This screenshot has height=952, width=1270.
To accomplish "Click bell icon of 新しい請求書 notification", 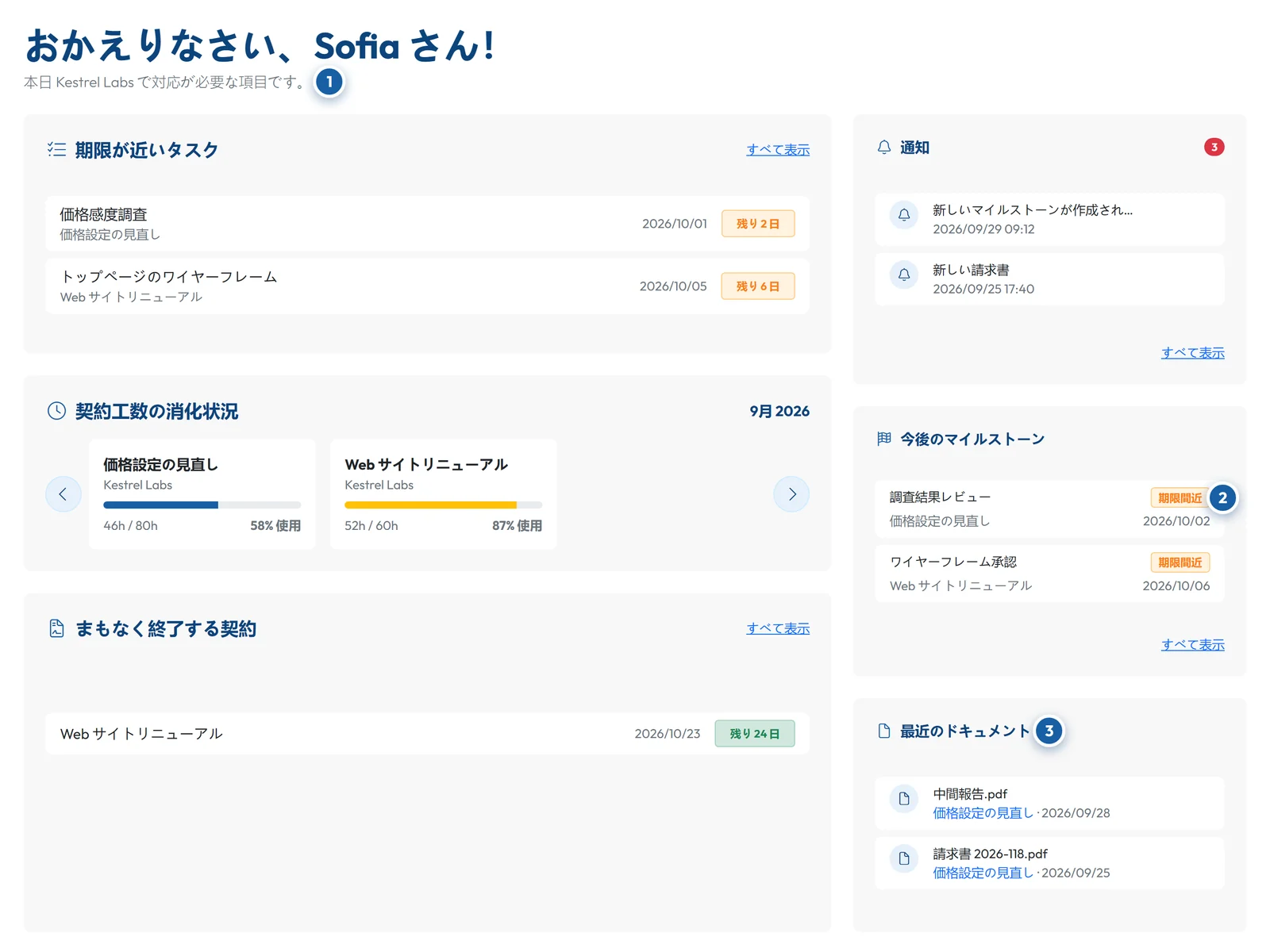I will coord(904,274).
